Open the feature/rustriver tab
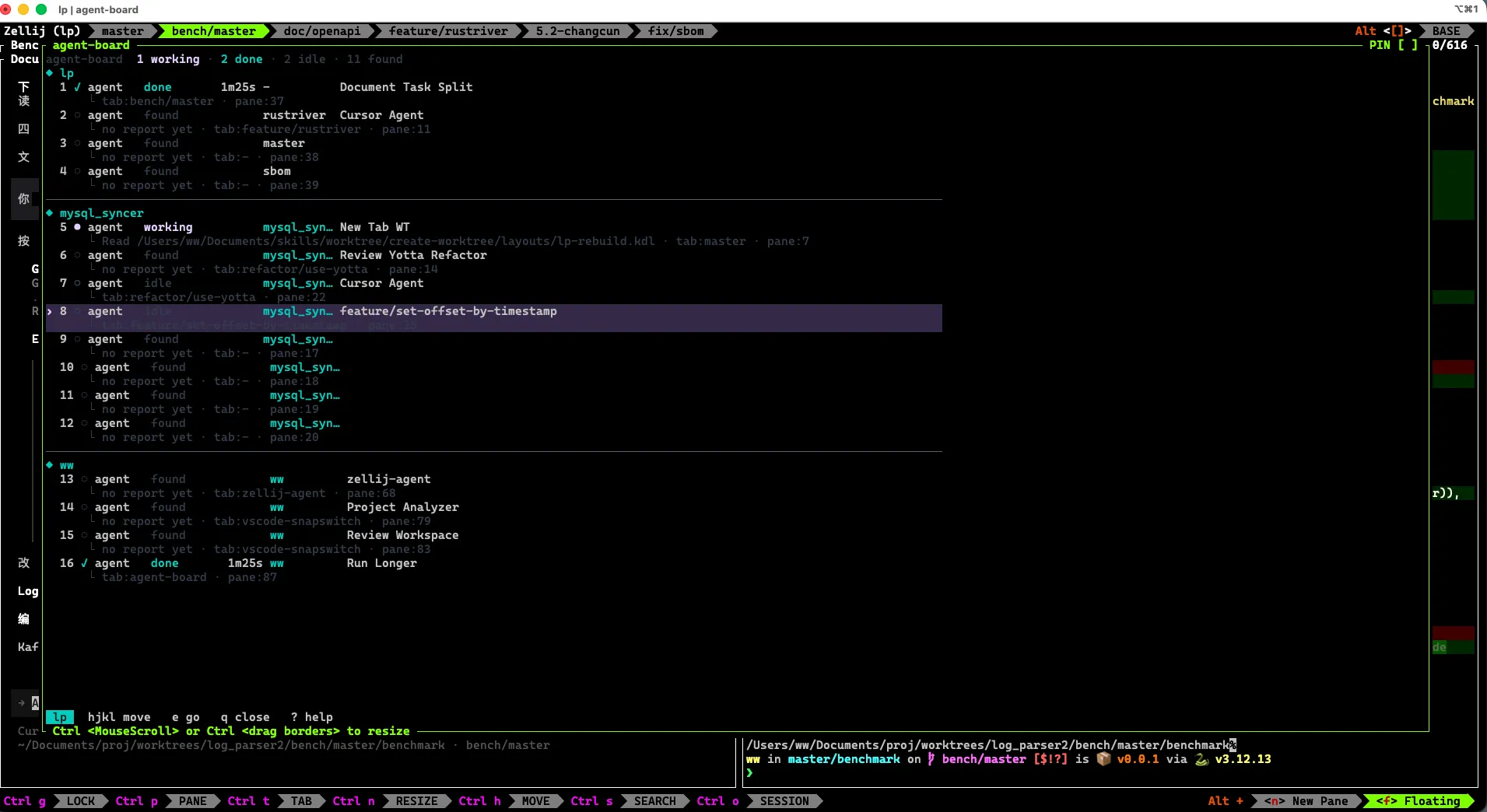Image resolution: width=1487 pixels, height=812 pixels. click(447, 31)
